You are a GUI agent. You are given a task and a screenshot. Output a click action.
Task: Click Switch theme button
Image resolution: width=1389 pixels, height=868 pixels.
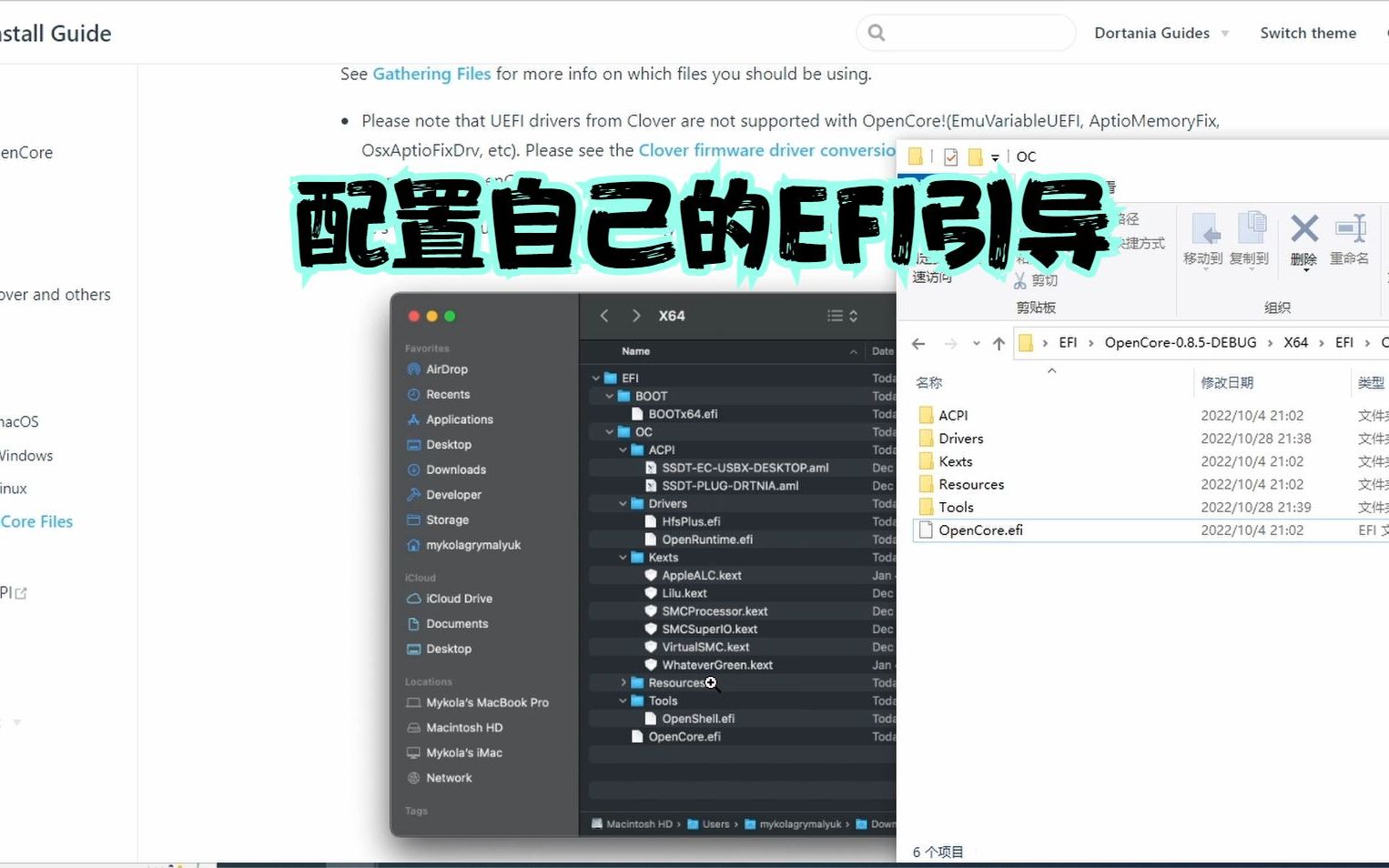[1308, 33]
